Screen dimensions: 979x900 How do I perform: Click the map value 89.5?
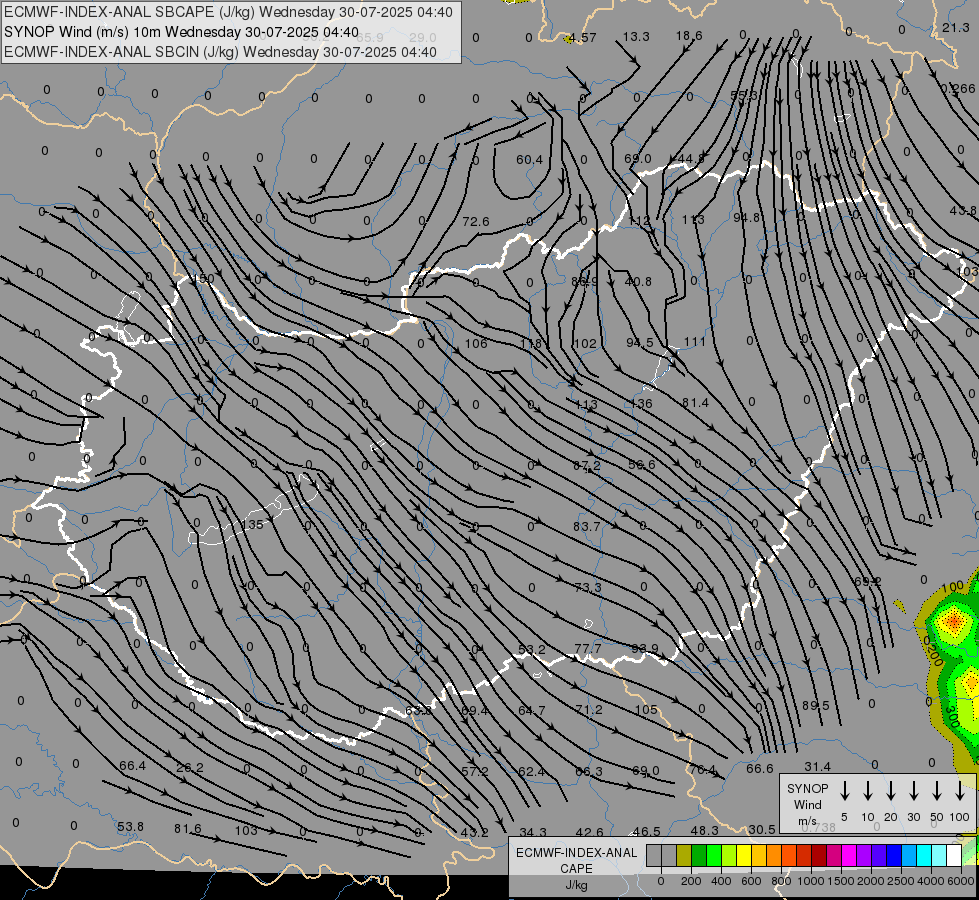815,705
